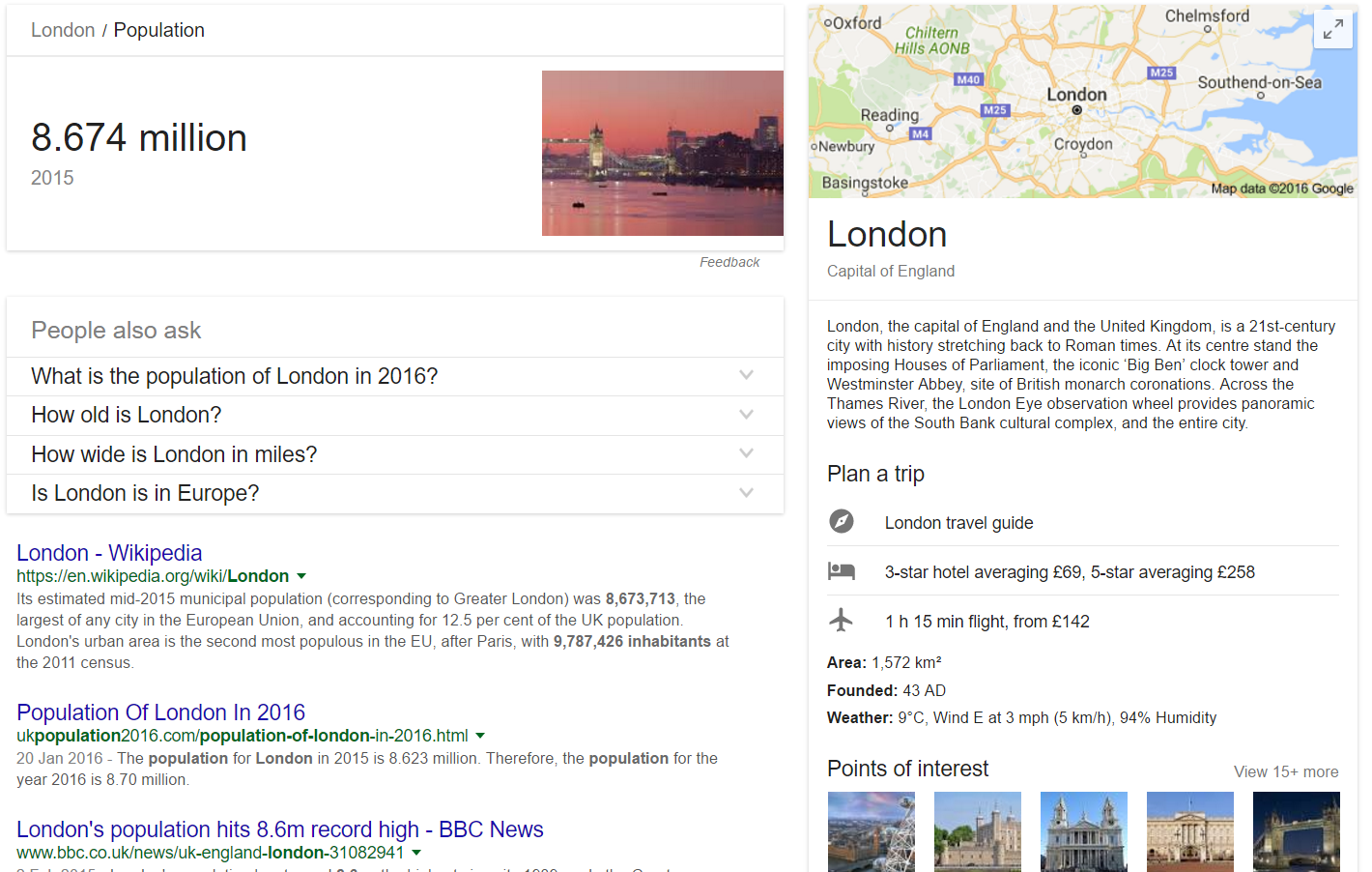The image size is (1372, 872).
Task: Click the 'People also ask' heading
Action: tap(116, 331)
